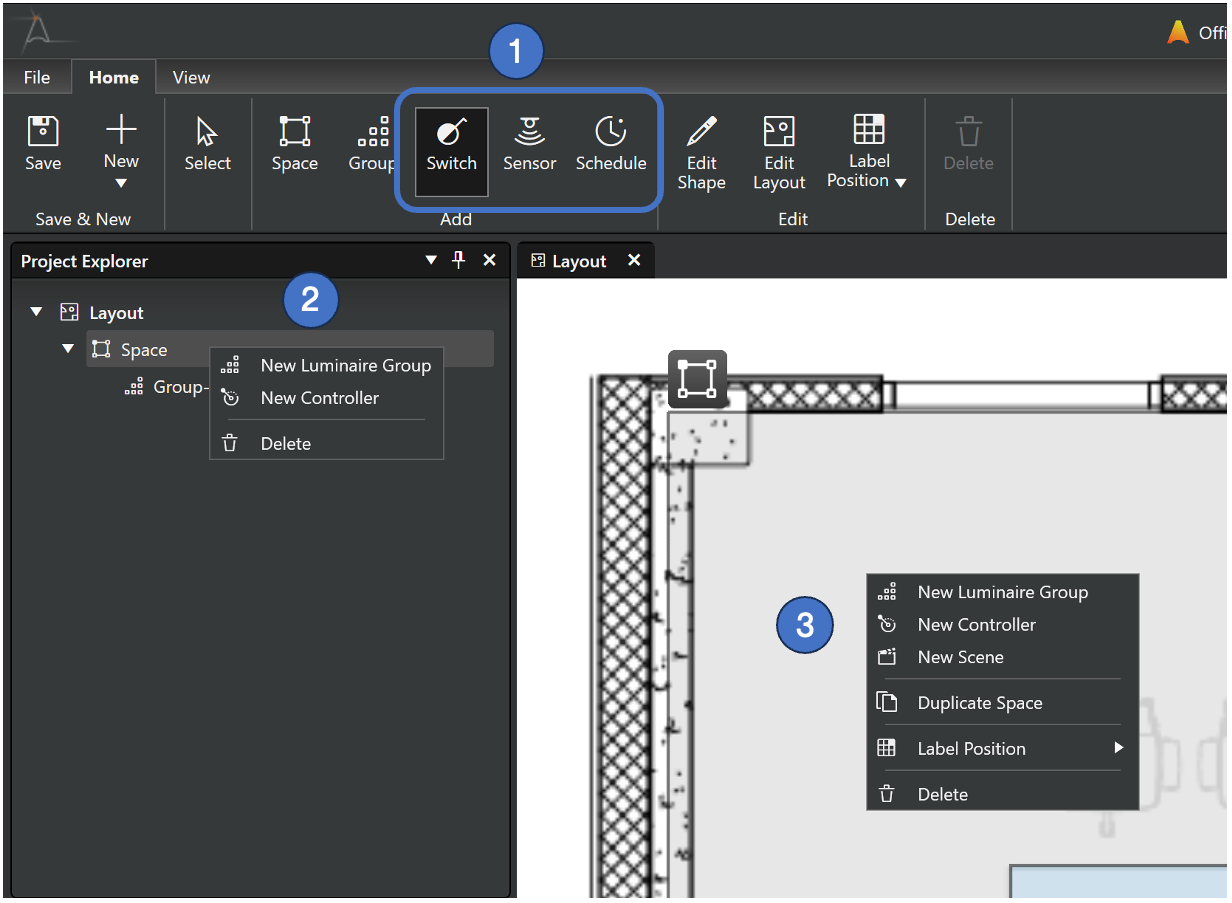1232x903 pixels.
Task: Choose Delete in the tree context menu
Action: click(326, 443)
